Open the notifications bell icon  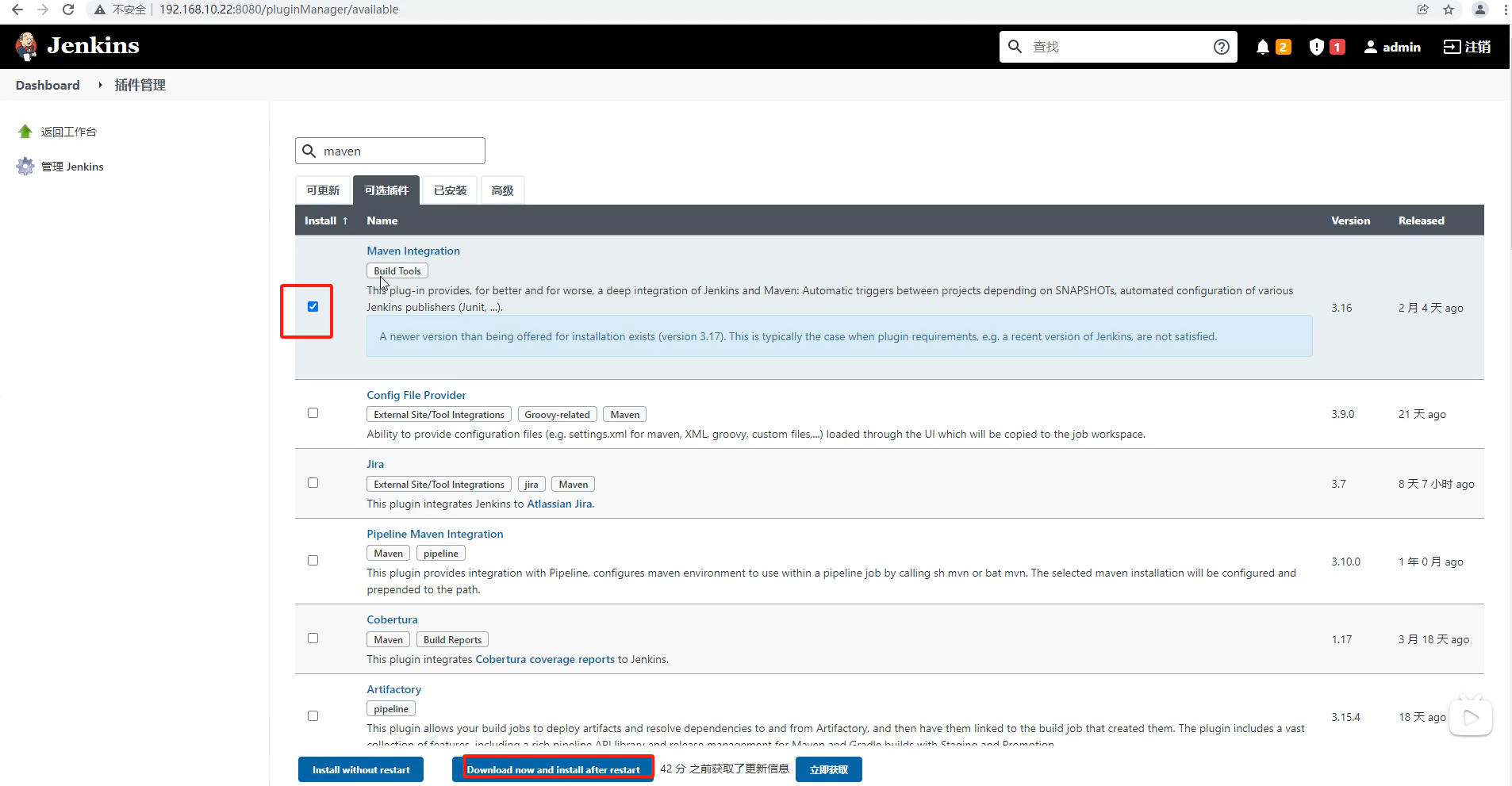pyautogui.click(x=1263, y=47)
